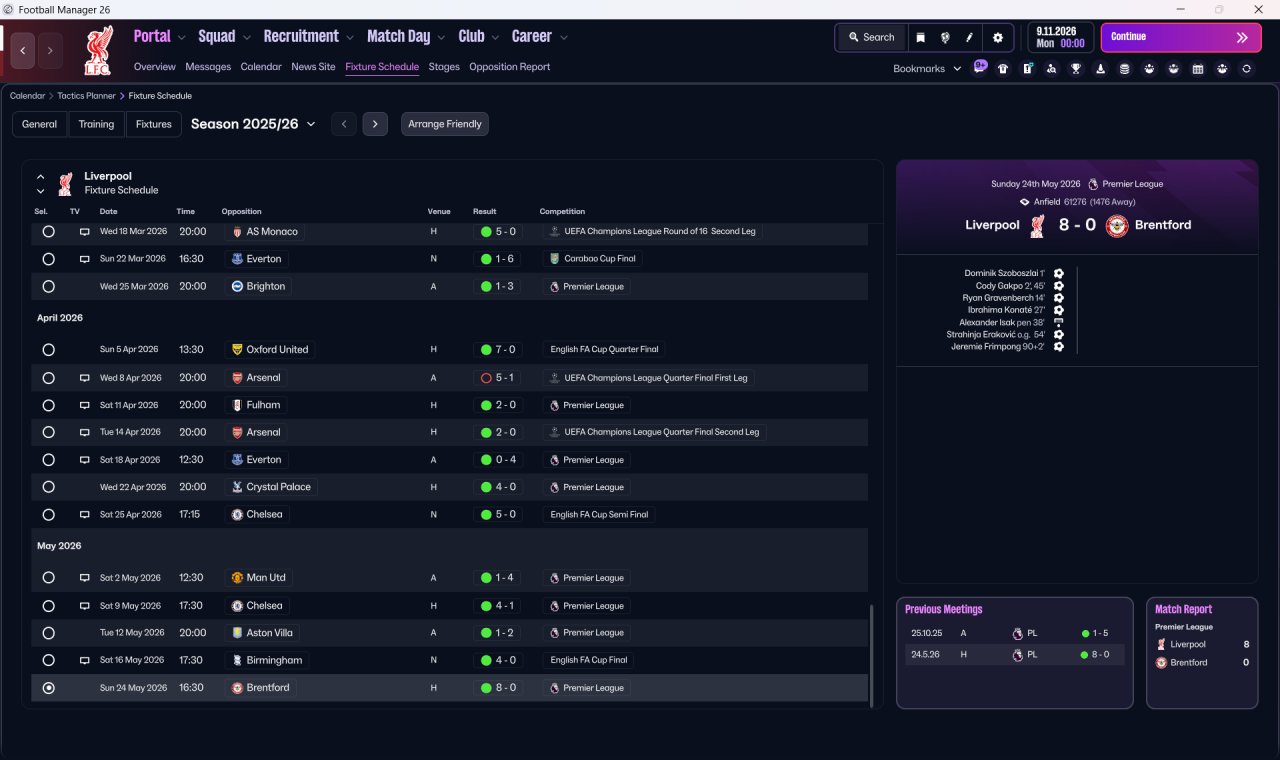Click the shirt icon in bookmarks bar

[1003, 69]
